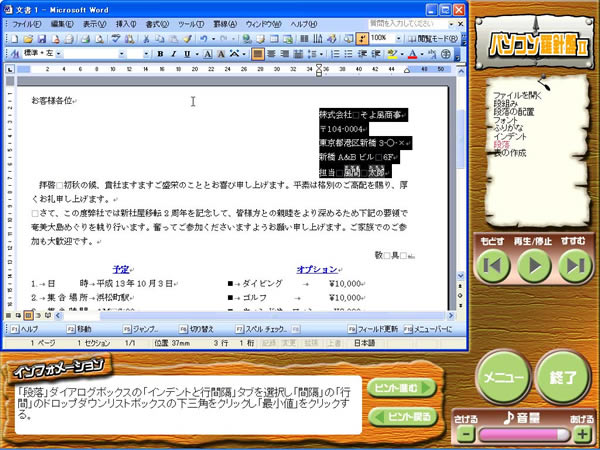This screenshot has width=600, height=450.
Task: Toggle bold formatting
Action: (160, 54)
